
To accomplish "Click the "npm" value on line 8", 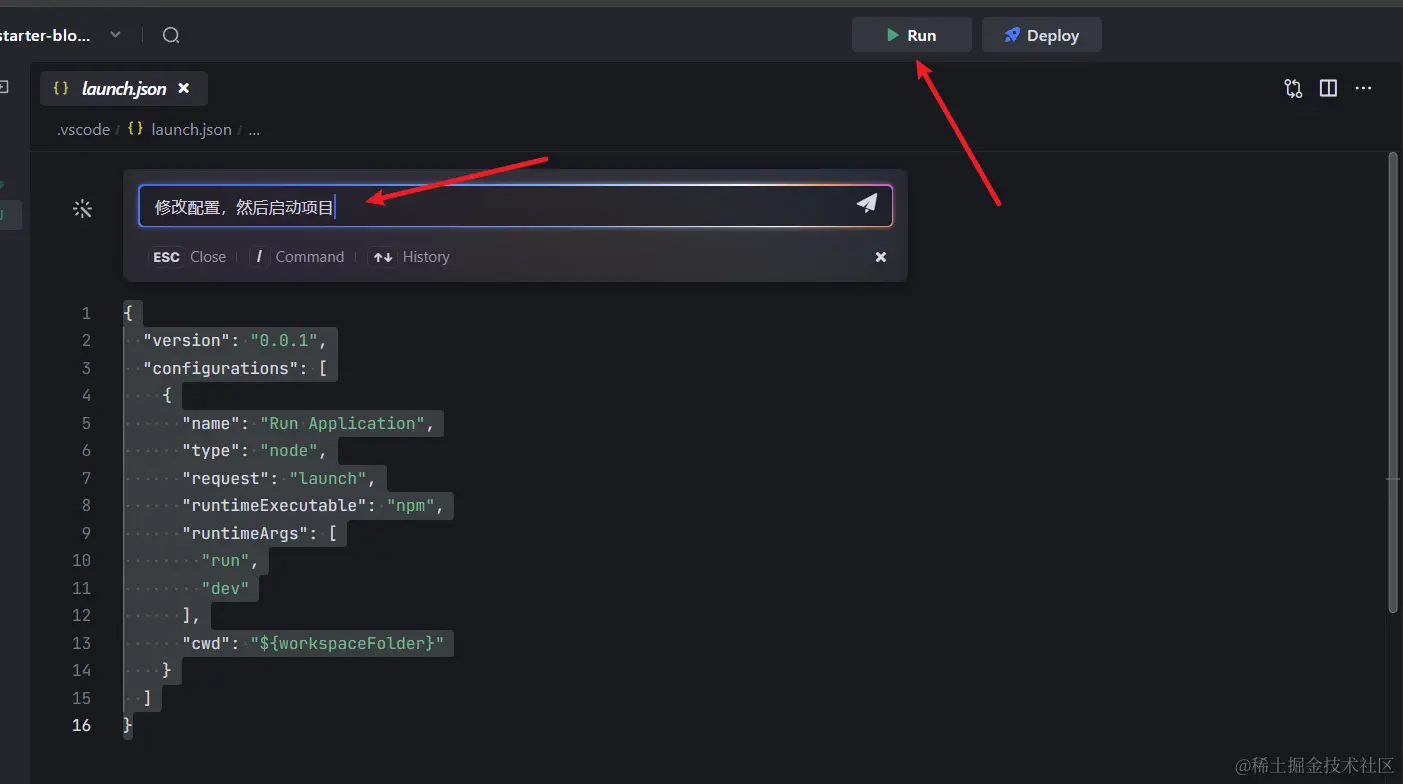I will click(x=411, y=505).
